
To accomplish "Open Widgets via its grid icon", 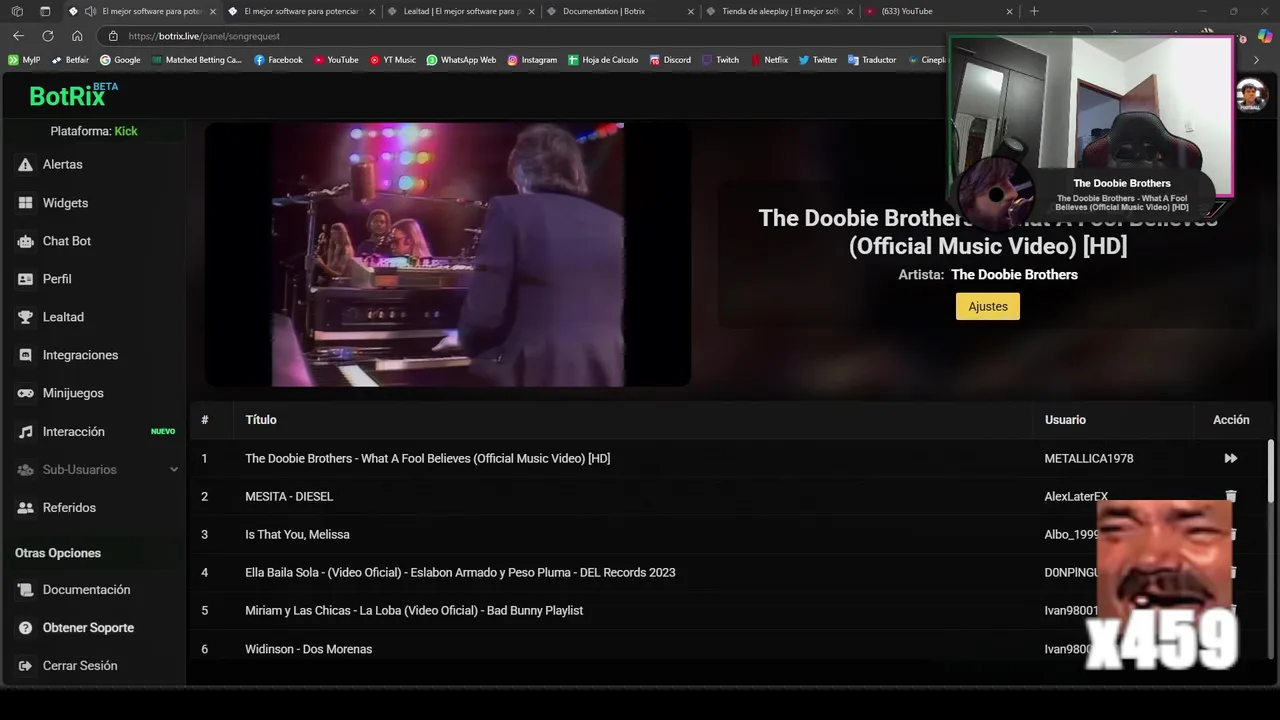I will click(25, 203).
